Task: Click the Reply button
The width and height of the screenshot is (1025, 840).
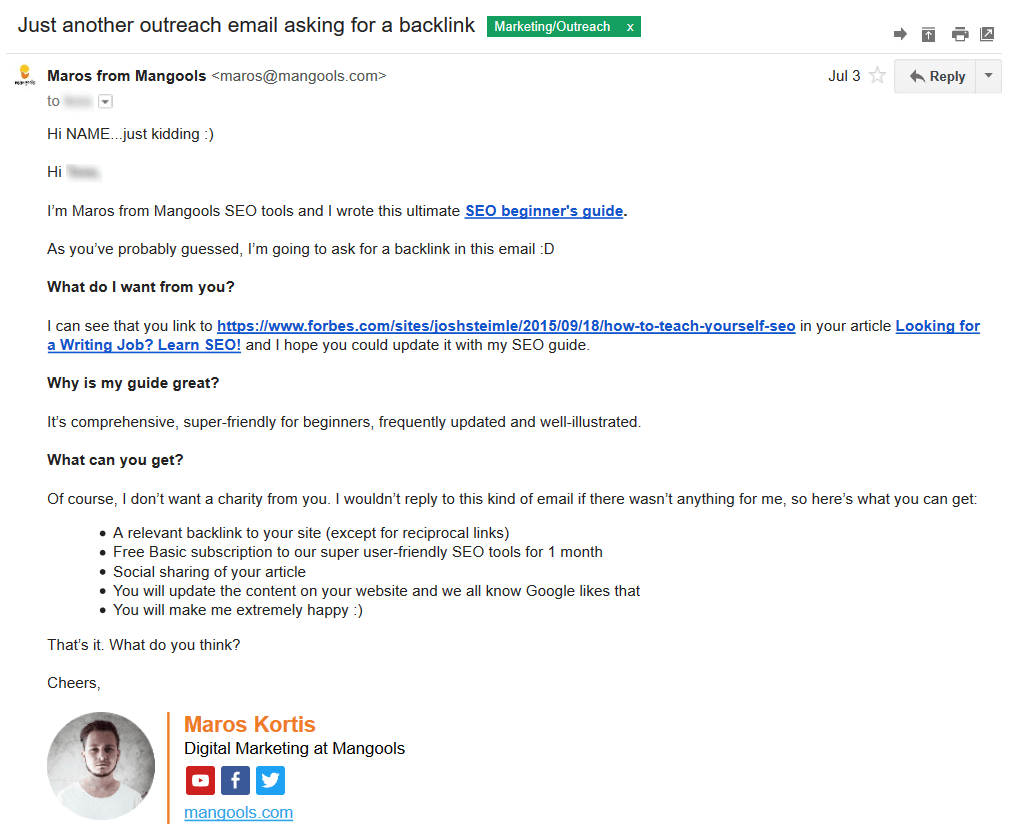Action: pos(935,76)
